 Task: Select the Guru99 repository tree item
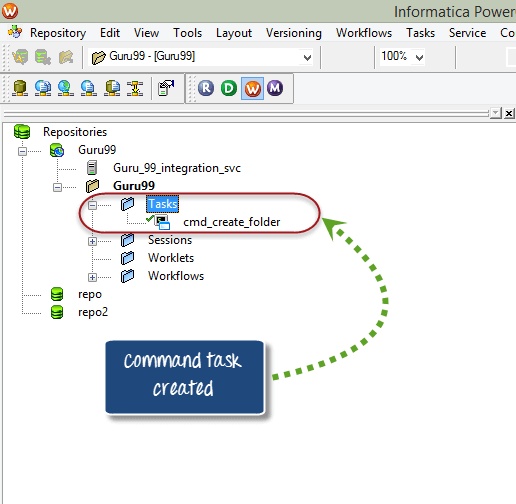click(x=97, y=150)
